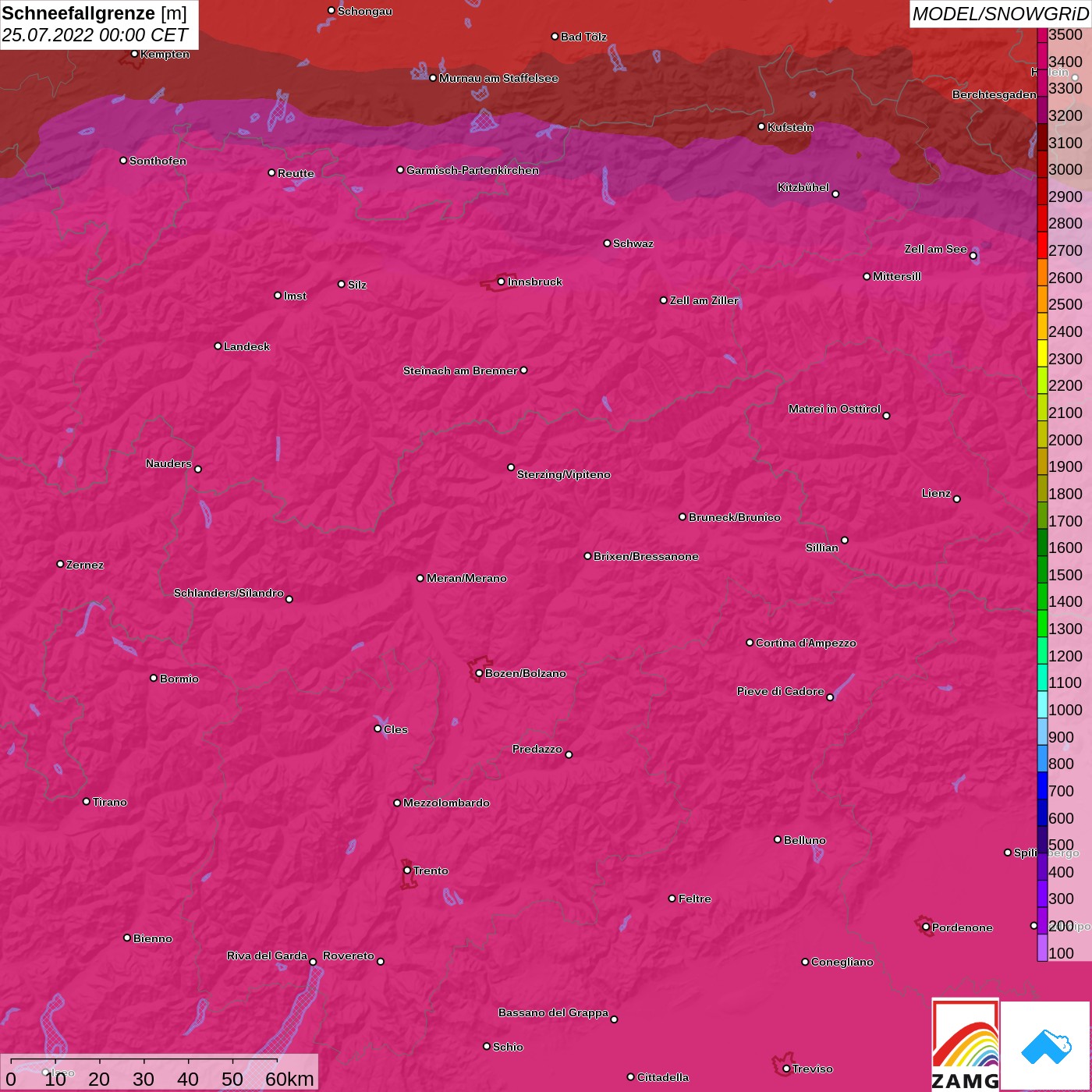Click the Garmisch-Partenkirchen map label
This screenshot has width=1092, height=1092.
coord(472,170)
